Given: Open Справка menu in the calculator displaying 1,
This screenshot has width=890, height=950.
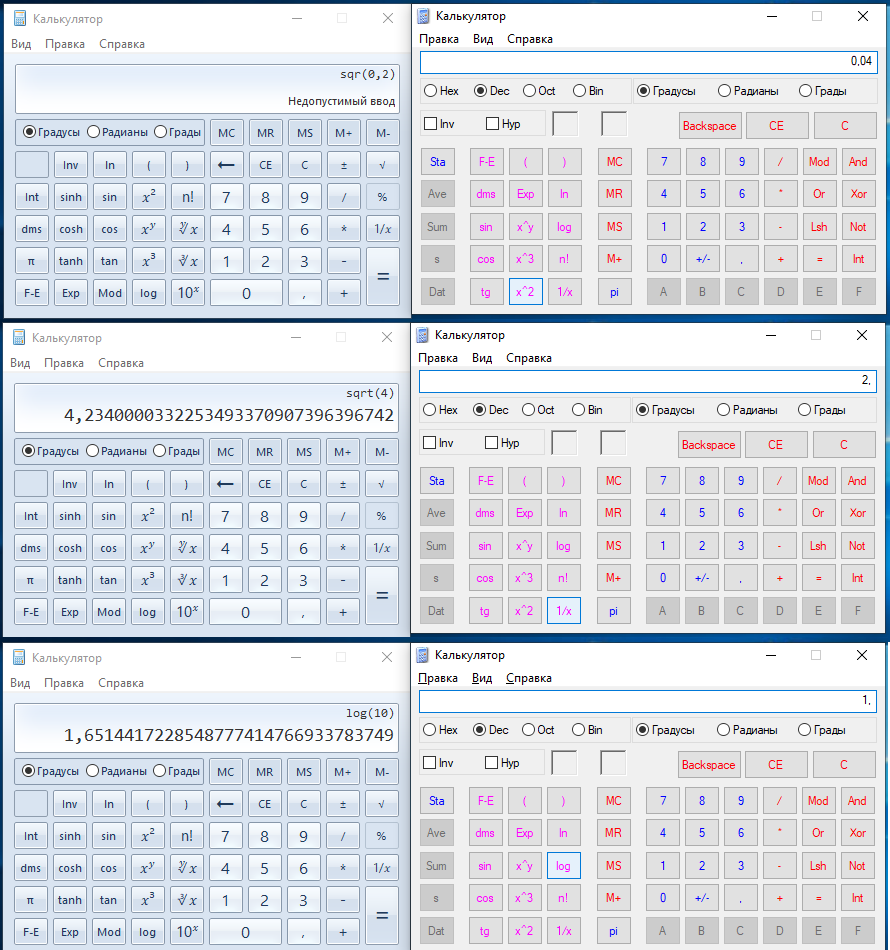Looking at the screenshot, I should point(529,678).
